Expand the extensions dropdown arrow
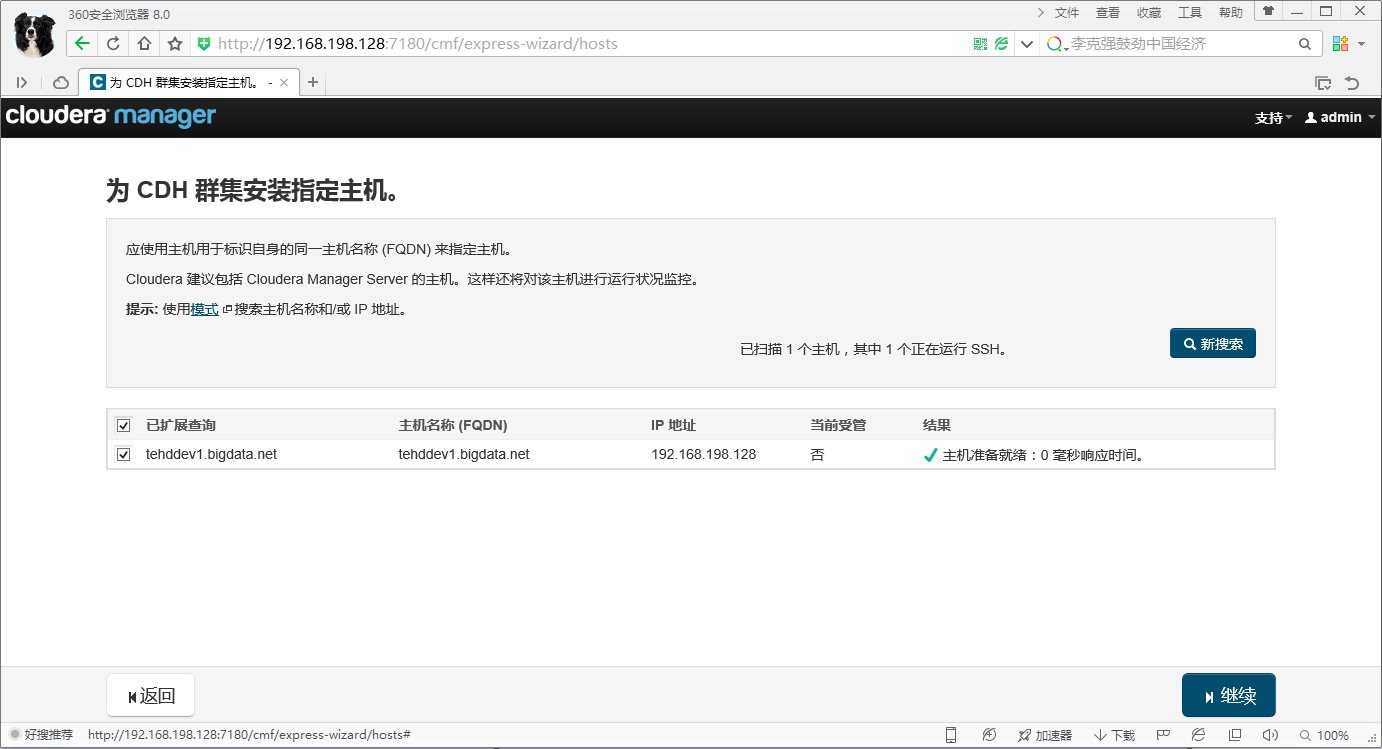The width and height of the screenshot is (1382, 749). pyautogui.click(x=1360, y=44)
